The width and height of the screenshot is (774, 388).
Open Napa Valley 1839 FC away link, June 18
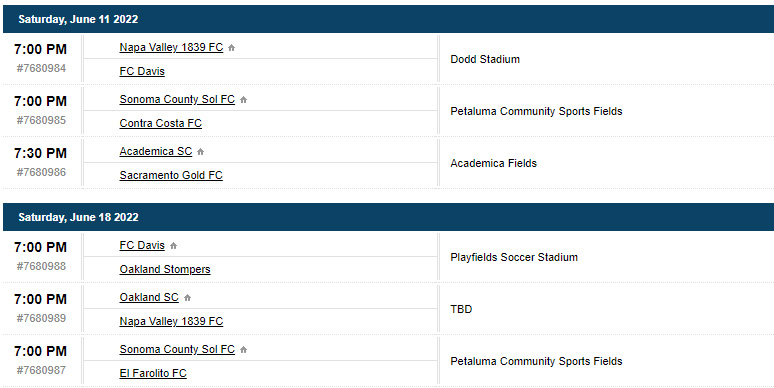[171, 321]
